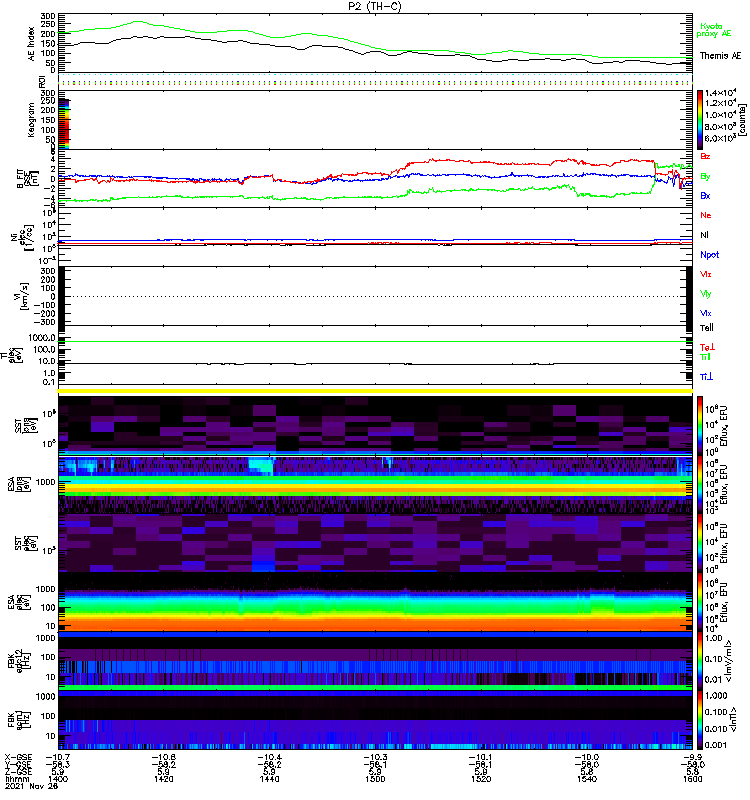Click the ESA ions eV axis label
This screenshot has height=800, width=750.
pyautogui.click(x=17, y=484)
